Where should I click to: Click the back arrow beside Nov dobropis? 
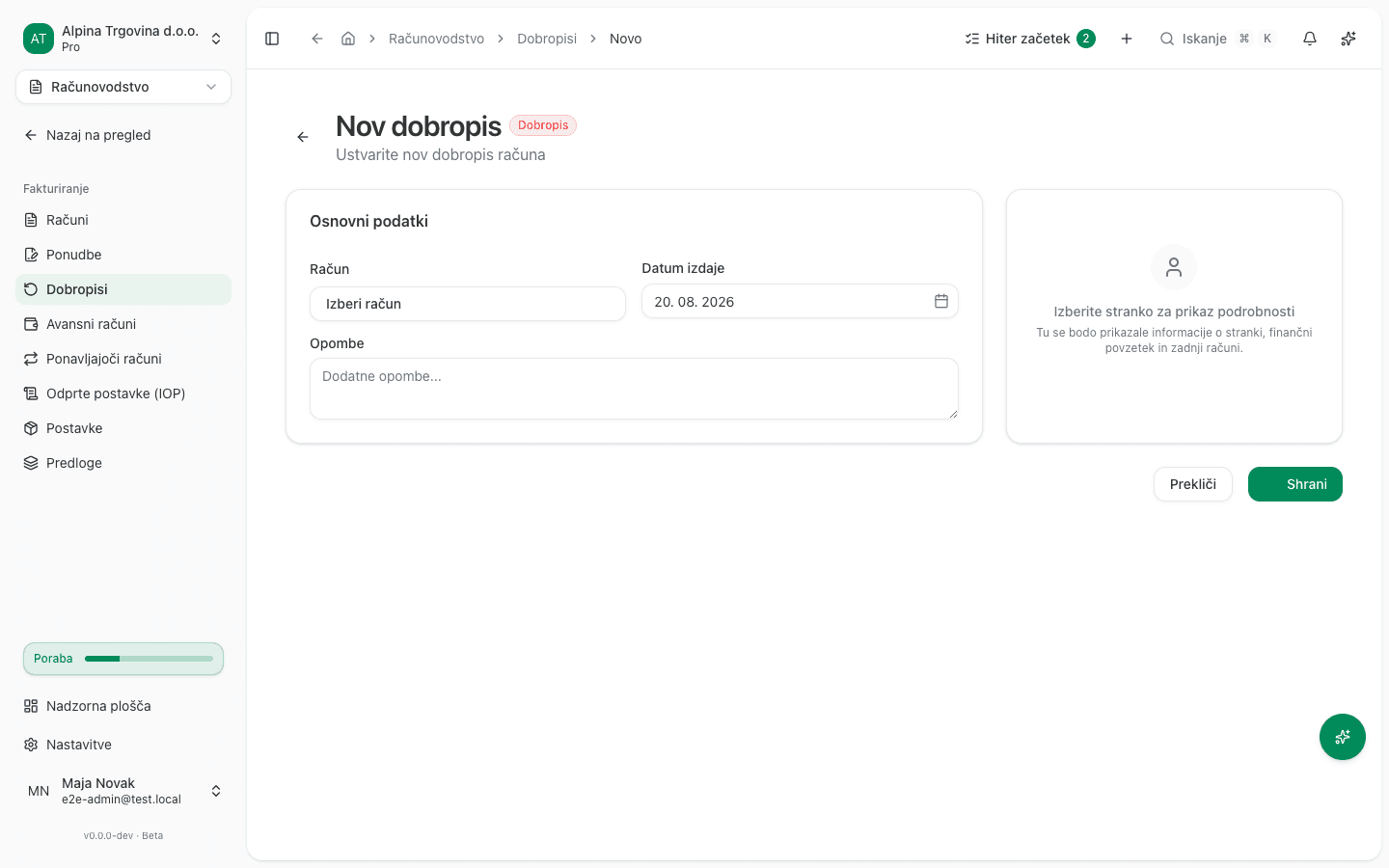click(303, 137)
